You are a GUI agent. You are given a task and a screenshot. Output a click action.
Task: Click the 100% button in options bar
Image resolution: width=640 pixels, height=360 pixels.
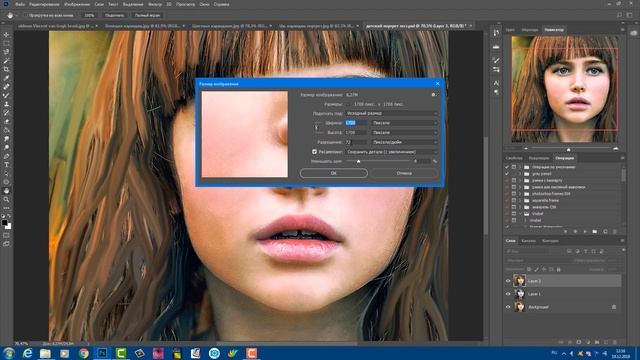click(x=89, y=15)
